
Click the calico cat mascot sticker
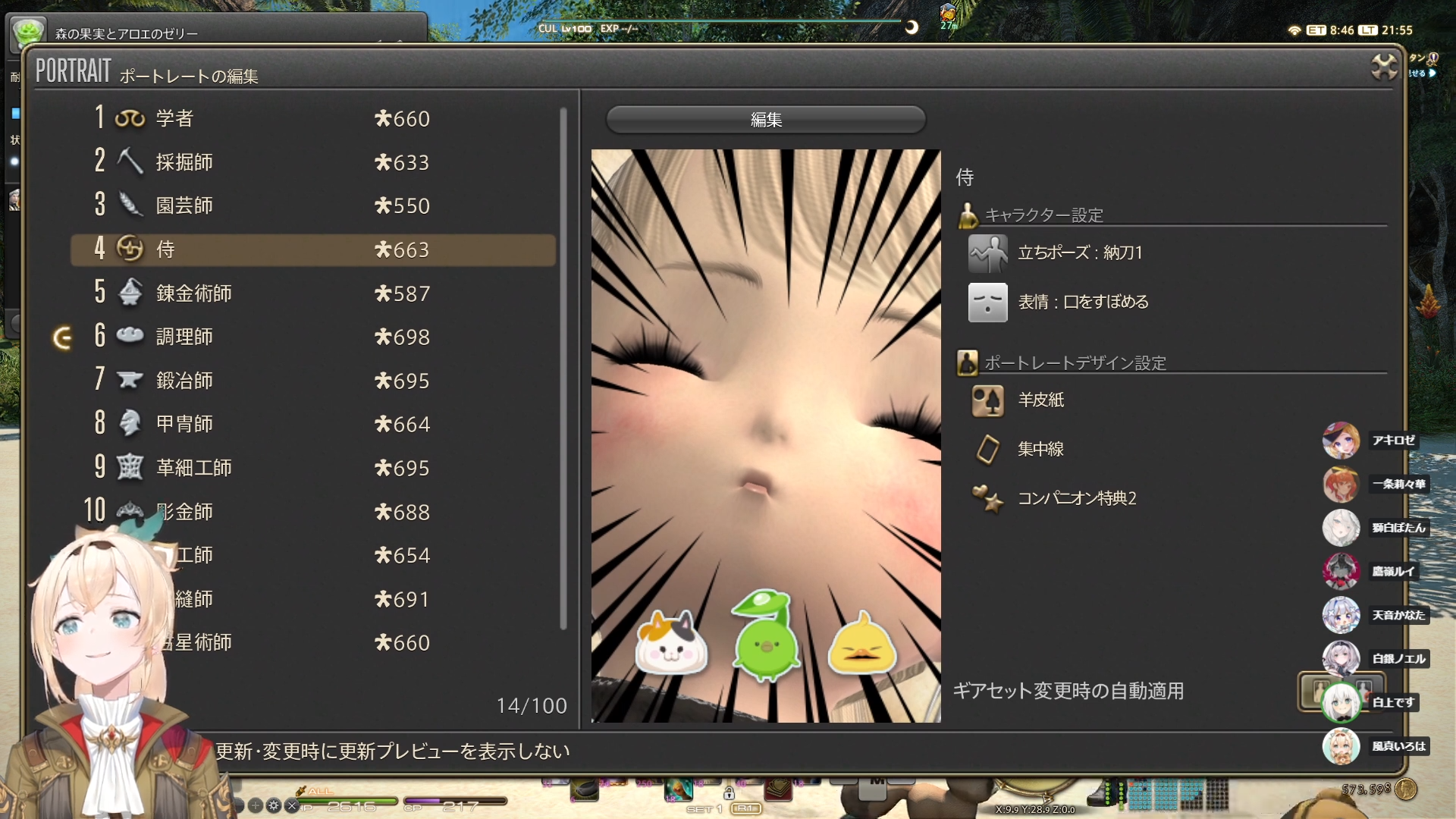[671, 644]
